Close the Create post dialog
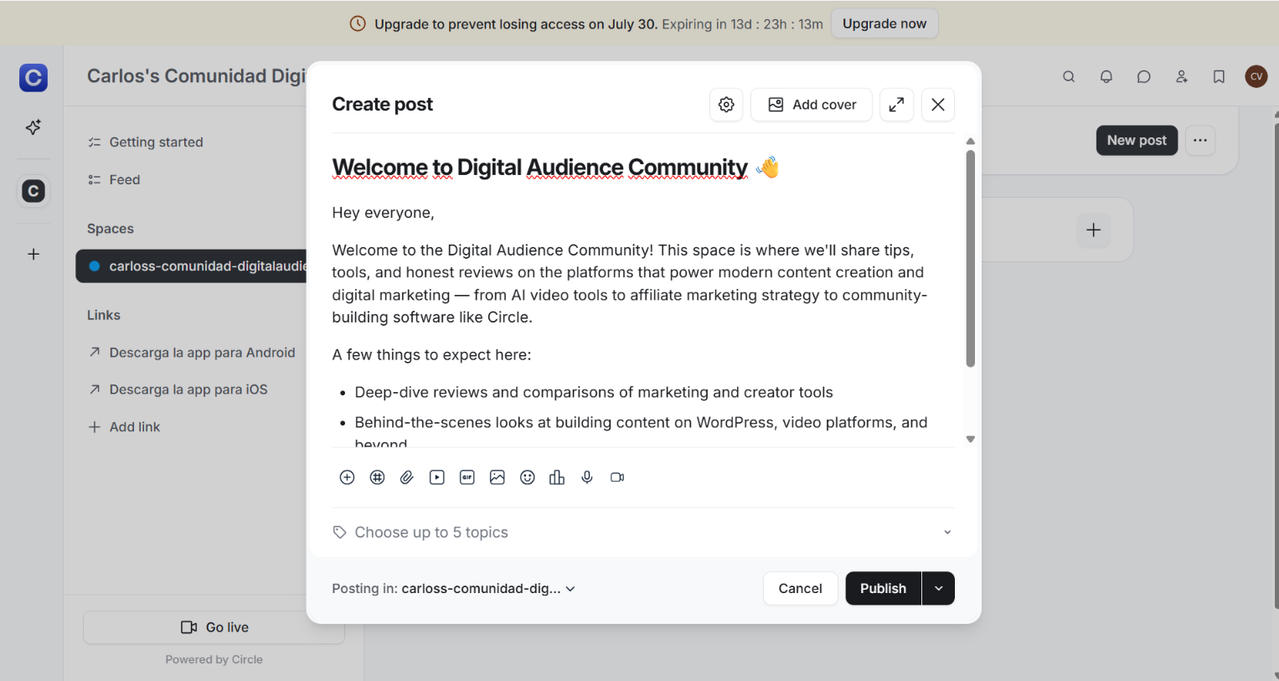Image resolution: width=1279 pixels, height=681 pixels. 938,105
